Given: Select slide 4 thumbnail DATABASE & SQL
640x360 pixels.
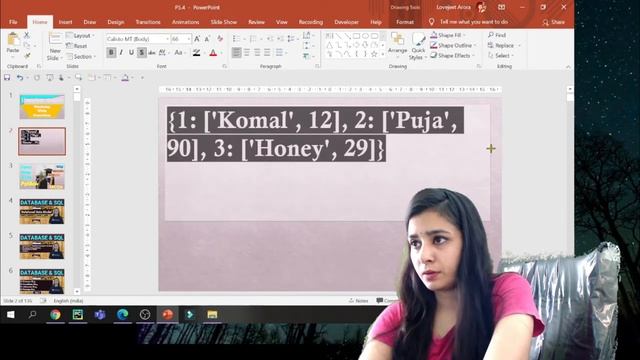Looking at the screenshot, I should pyautogui.click(x=42, y=211).
